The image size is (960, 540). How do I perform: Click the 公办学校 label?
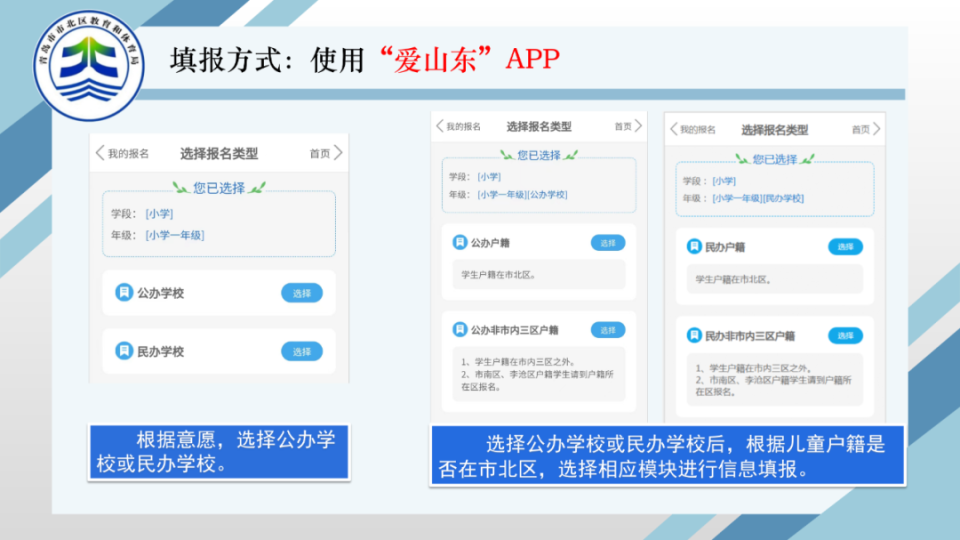[x=160, y=293]
